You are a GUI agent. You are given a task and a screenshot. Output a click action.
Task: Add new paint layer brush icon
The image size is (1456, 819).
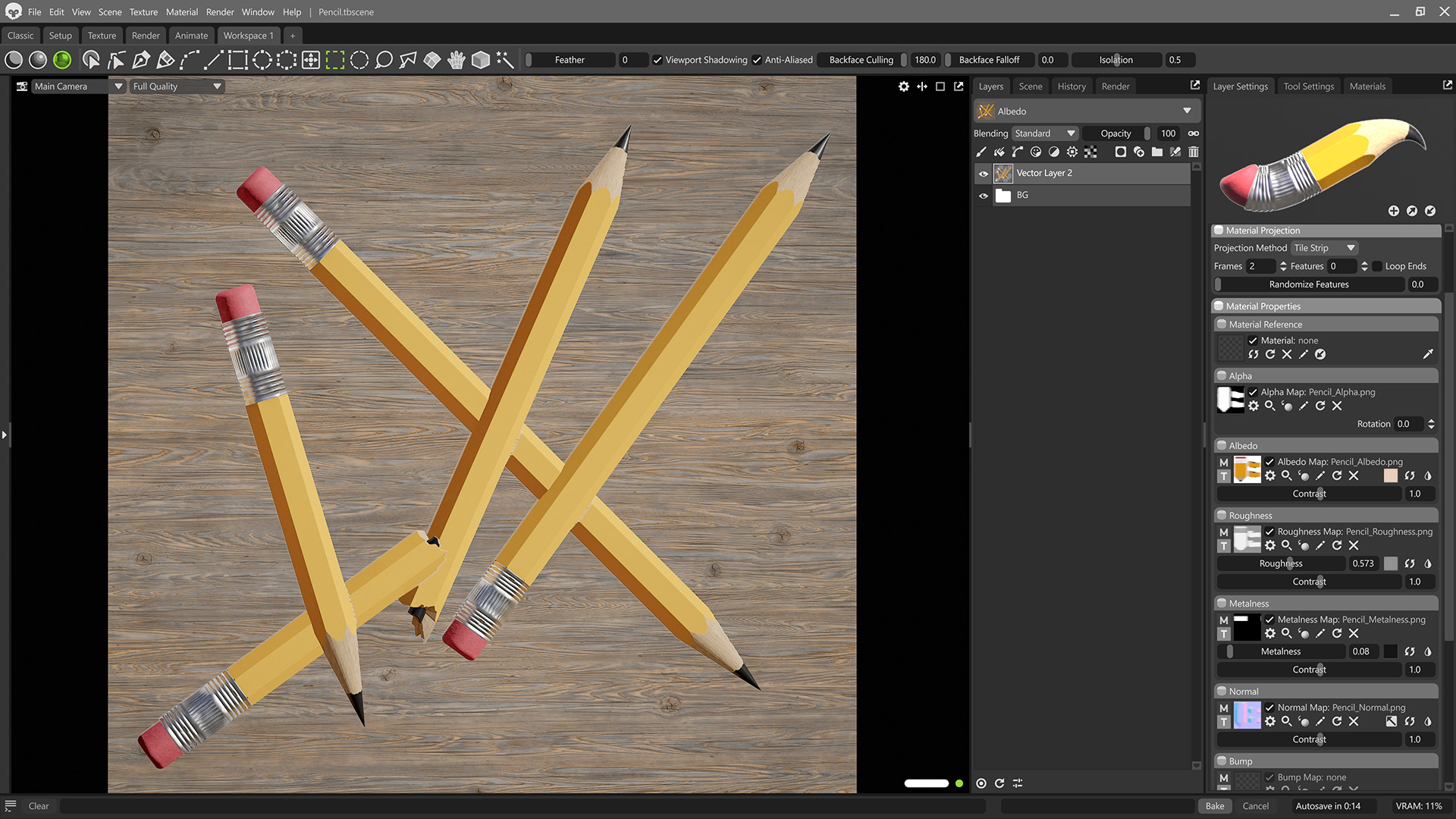pos(981,152)
